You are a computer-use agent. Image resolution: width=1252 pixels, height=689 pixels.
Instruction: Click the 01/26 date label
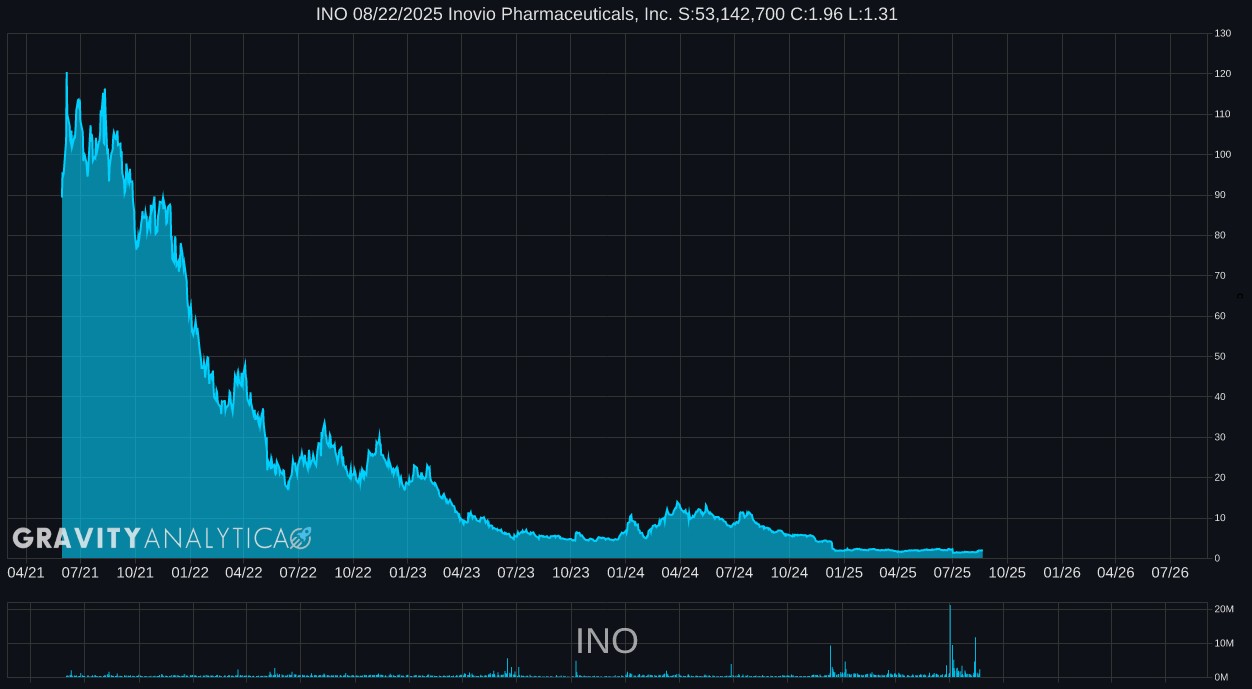coord(1062,572)
